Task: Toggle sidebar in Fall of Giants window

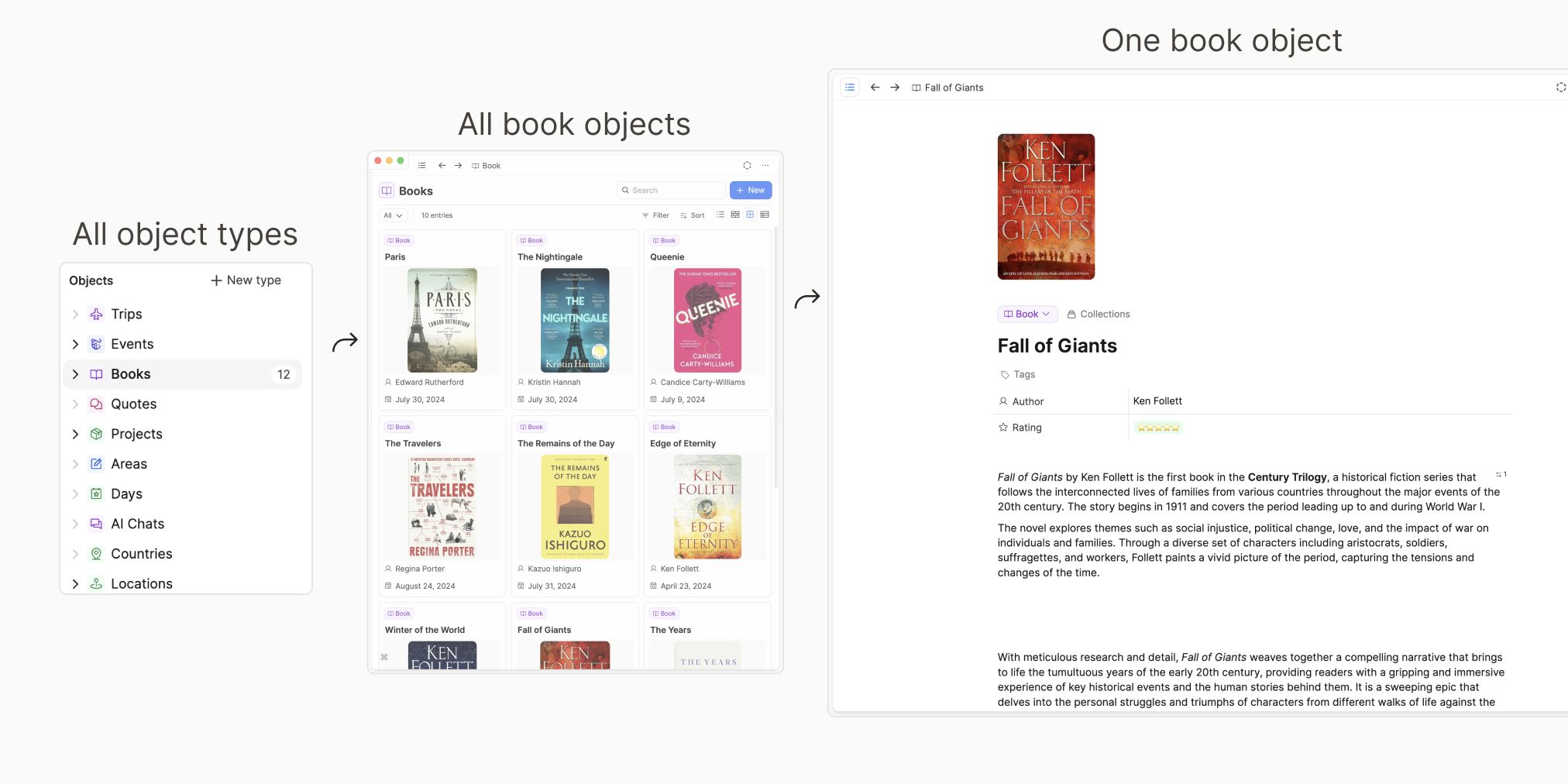Action: [x=850, y=88]
